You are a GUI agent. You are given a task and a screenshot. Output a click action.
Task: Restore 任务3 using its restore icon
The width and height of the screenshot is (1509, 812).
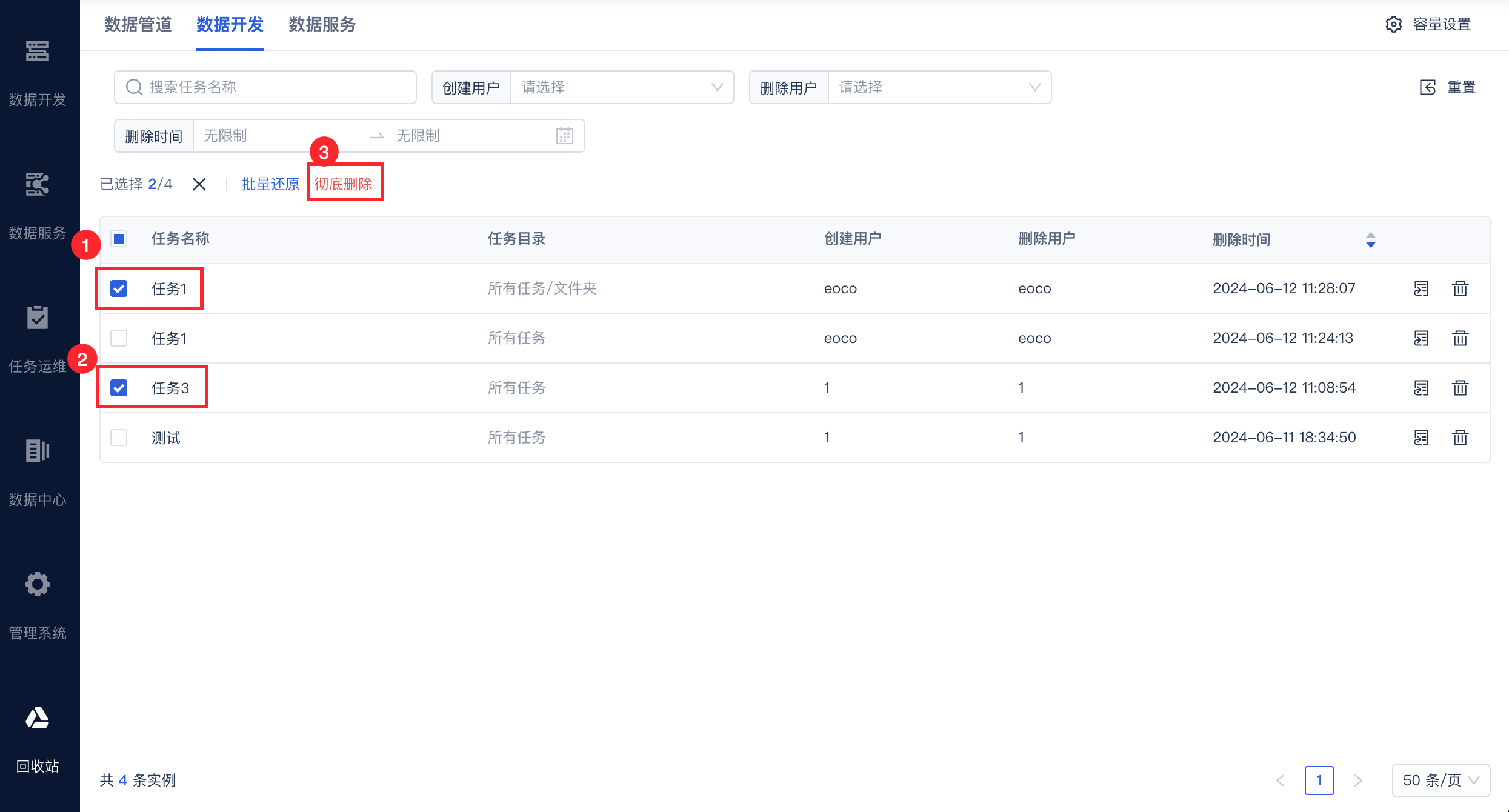(1421, 387)
